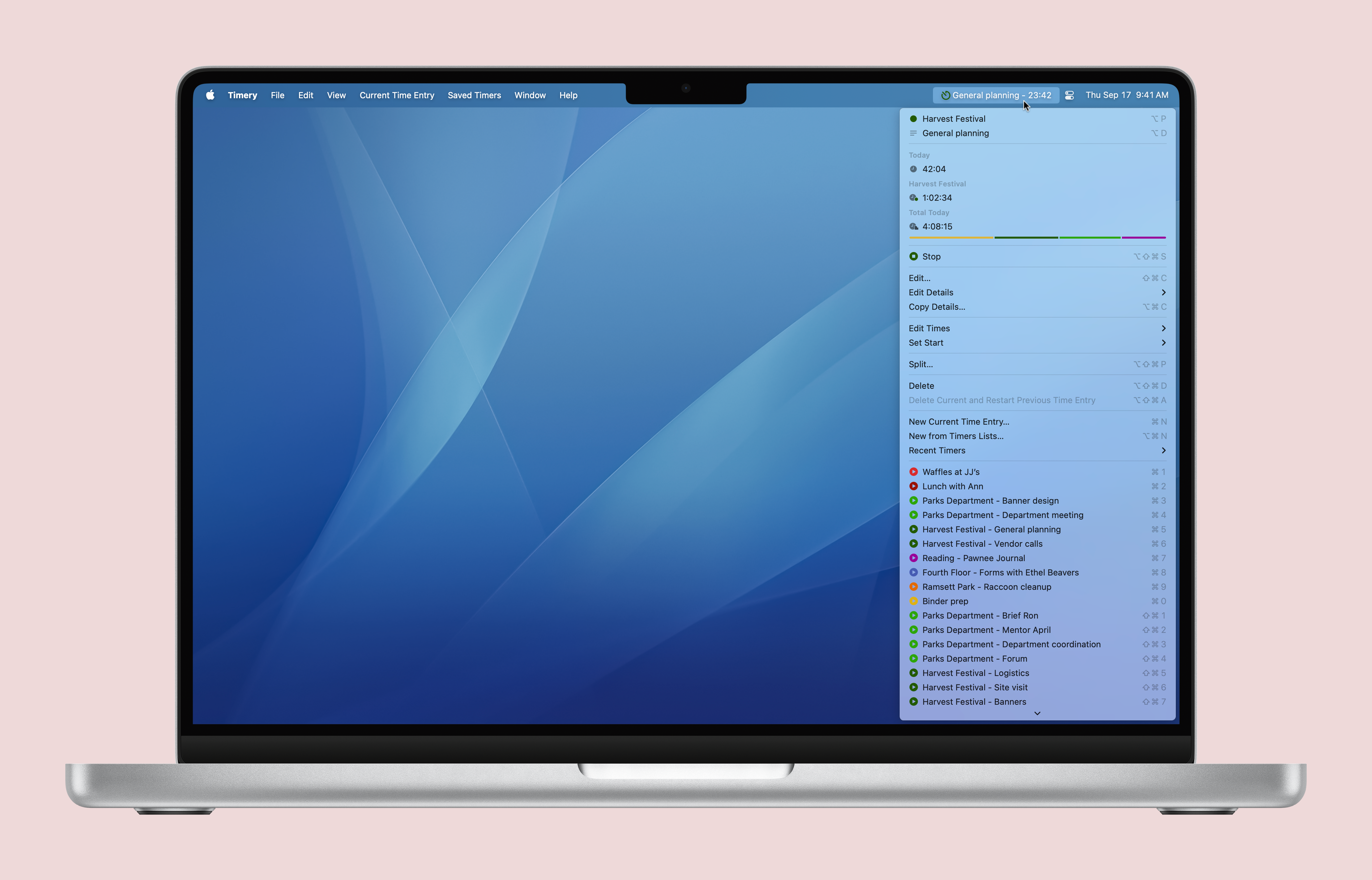Open the Help menu
The image size is (1372, 880).
[x=568, y=95]
